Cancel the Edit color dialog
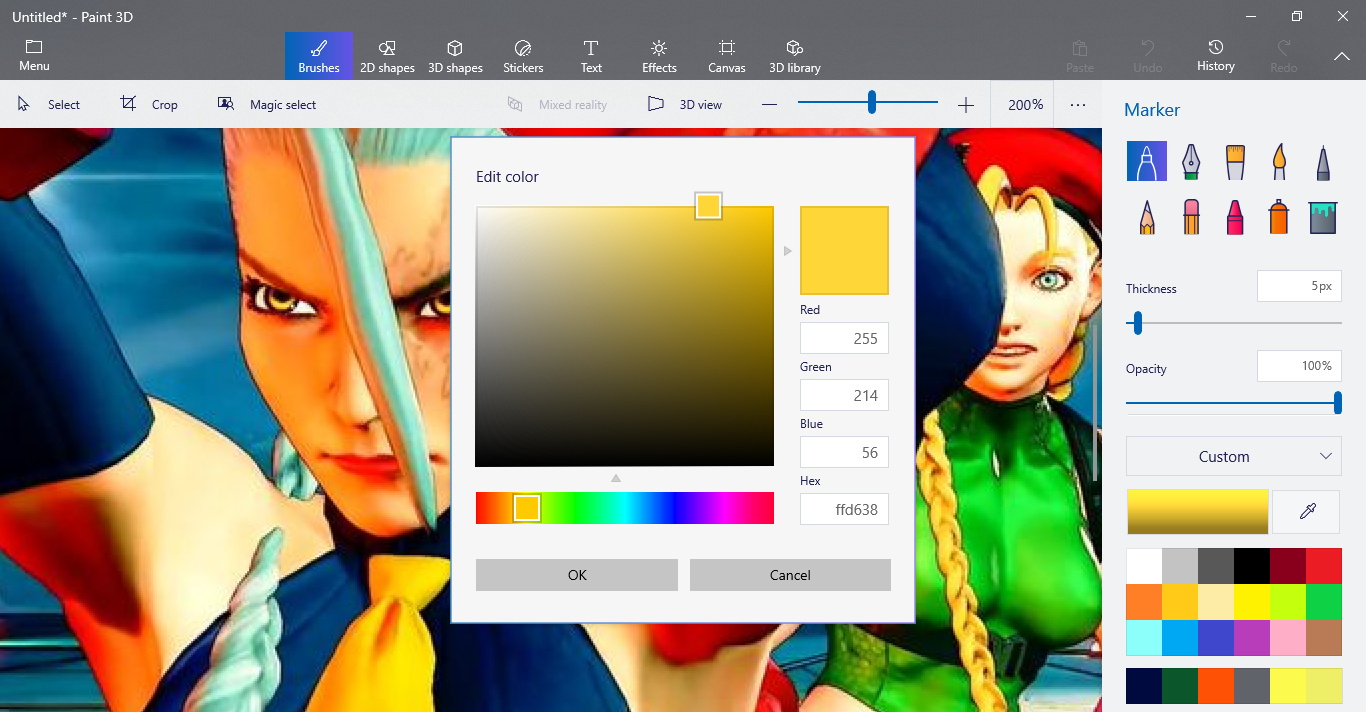Screen dimensions: 1366x712 click(x=790, y=575)
